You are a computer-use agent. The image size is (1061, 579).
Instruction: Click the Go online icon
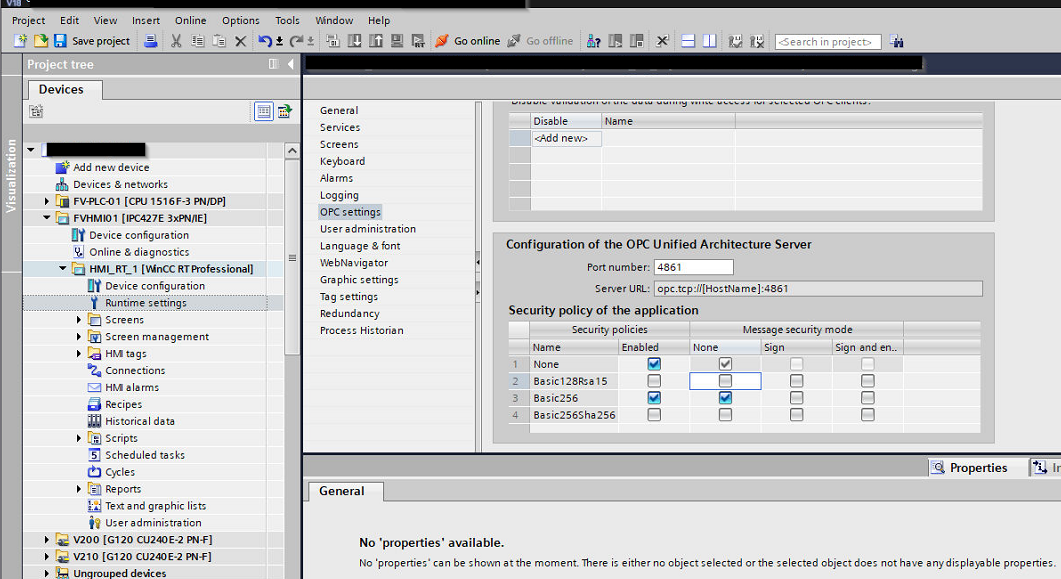pyautogui.click(x=442, y=41)
